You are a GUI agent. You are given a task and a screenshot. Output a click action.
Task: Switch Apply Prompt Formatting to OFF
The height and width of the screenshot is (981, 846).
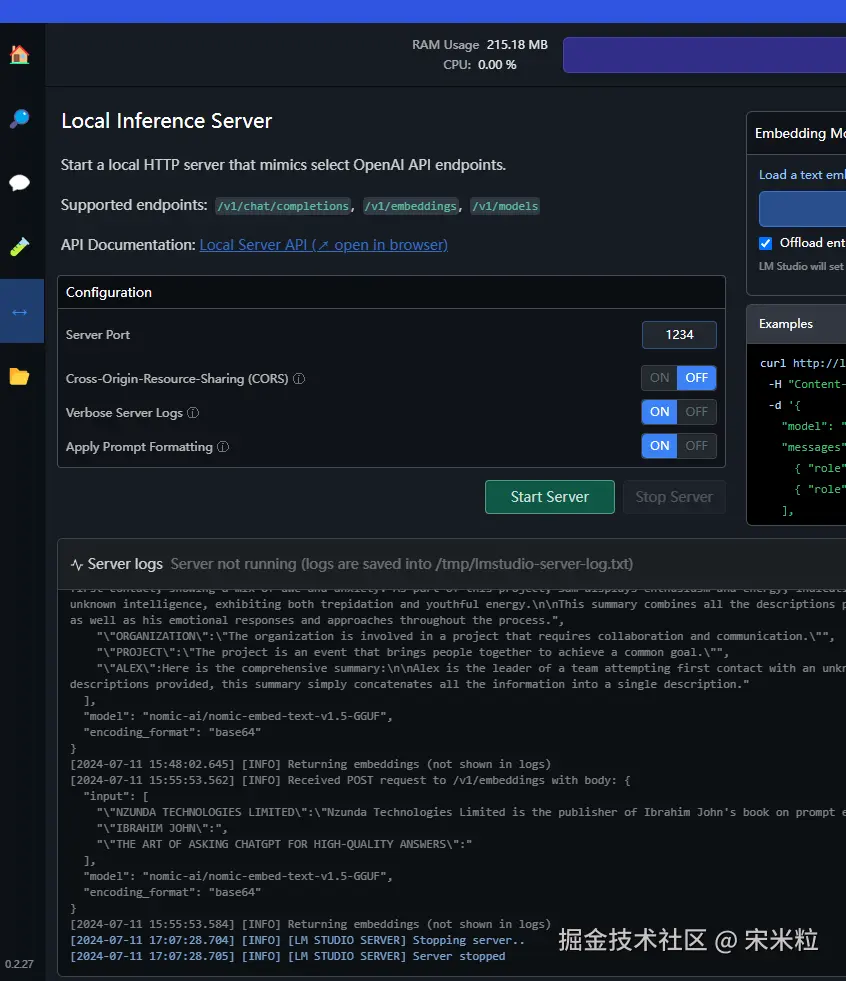tap(697, 446)
